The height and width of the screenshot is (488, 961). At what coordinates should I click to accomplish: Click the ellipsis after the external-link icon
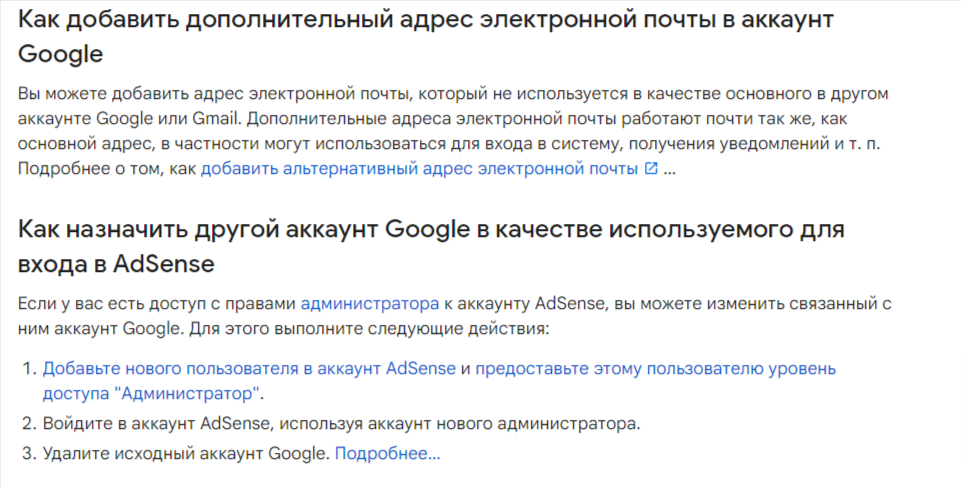pyautogui.click(x=669, y=169)
